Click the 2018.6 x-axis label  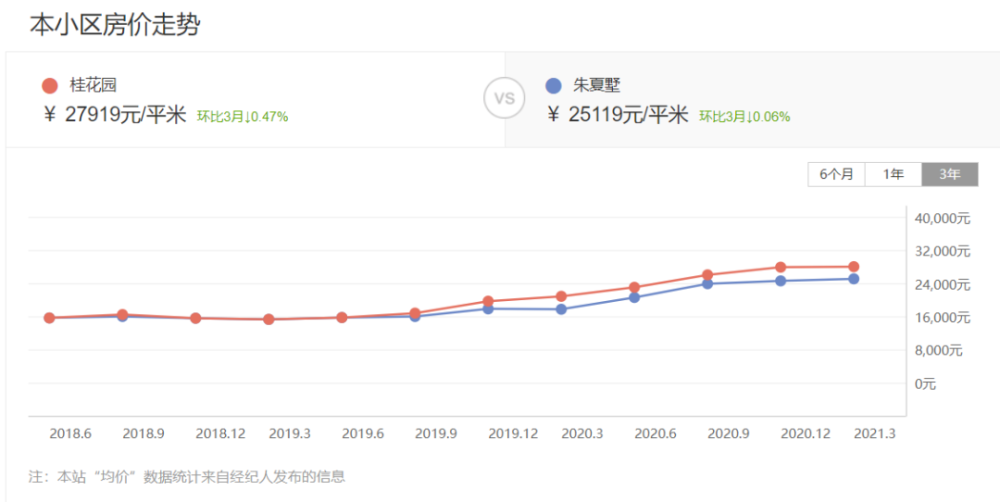point(70,434)
